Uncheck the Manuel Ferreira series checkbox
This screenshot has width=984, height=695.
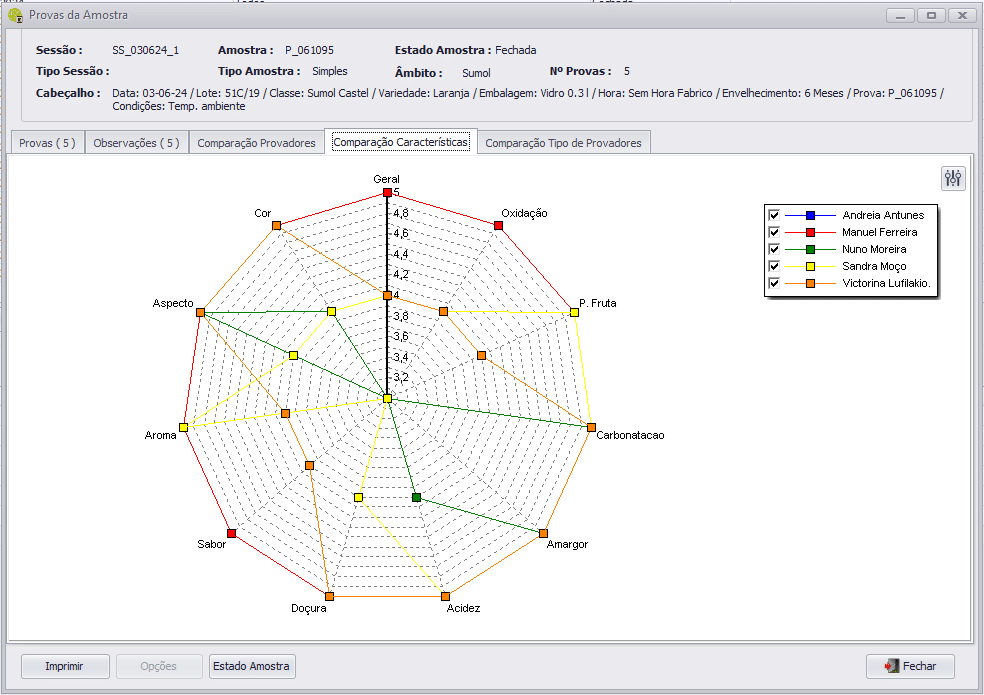(x=773, y=232)
